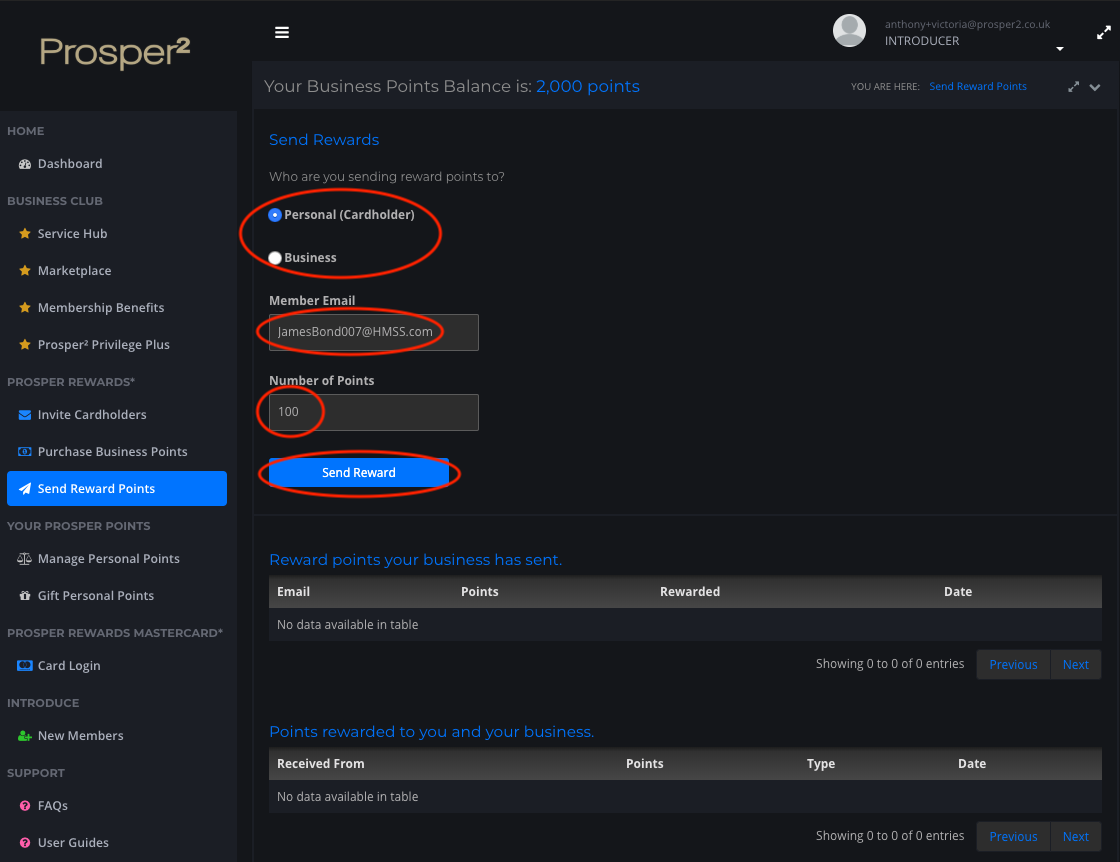The image size is (1120, 862).
Task: Click the Purchase Business Points money icon
Action: (25, 452)
